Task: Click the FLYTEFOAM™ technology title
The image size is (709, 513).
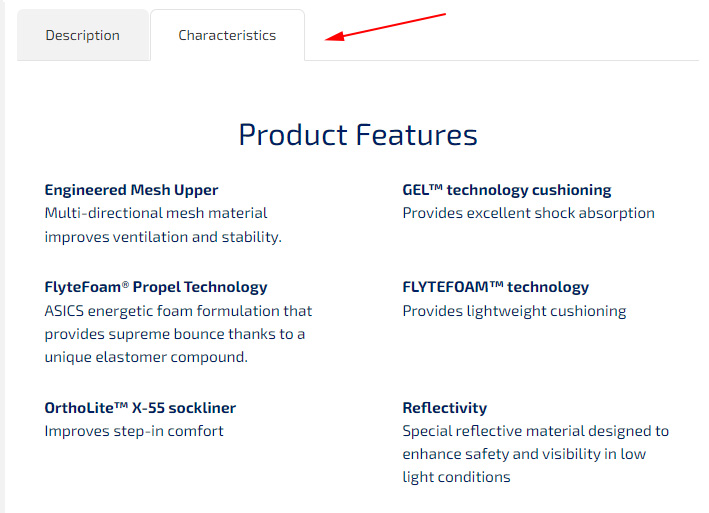Action: pos(495,287)
